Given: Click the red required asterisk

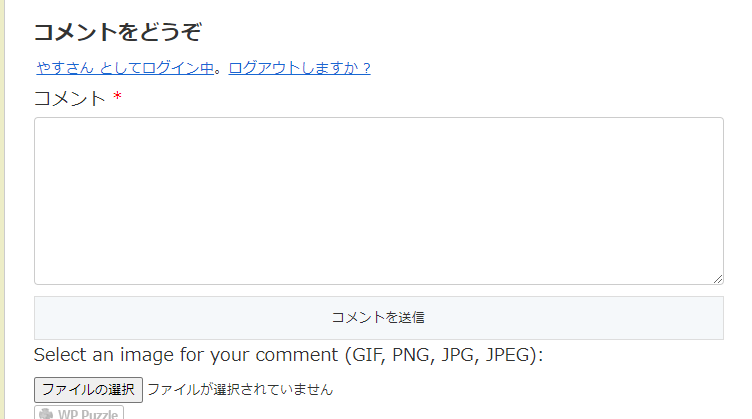Looking at the screenshot, I should (x=117, y=96).
